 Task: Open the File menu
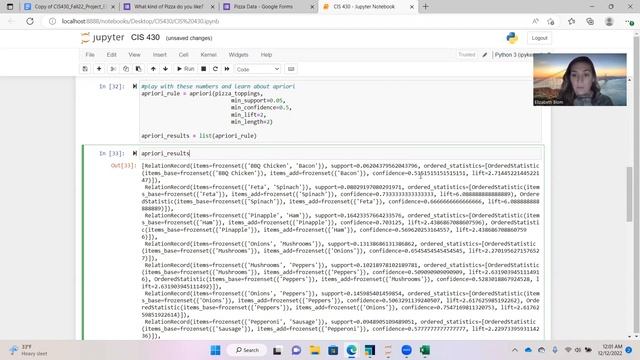point(90,55)
